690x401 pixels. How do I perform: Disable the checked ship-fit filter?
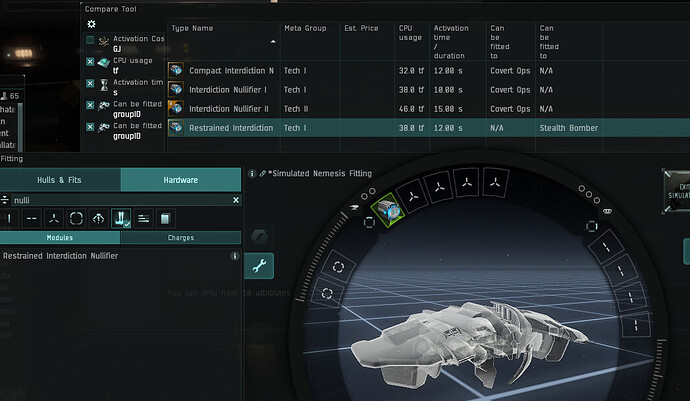tap(121, 218)
